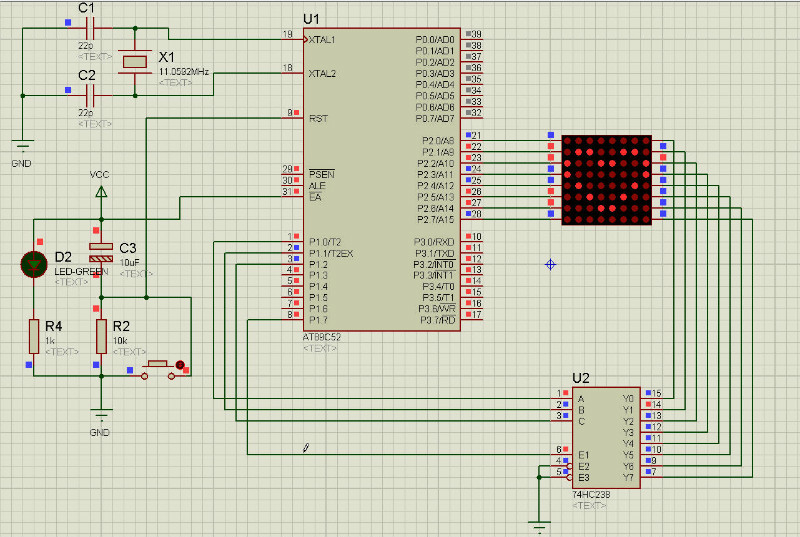
Task: Select resistor R4 body
Action: tap(35, 336)
